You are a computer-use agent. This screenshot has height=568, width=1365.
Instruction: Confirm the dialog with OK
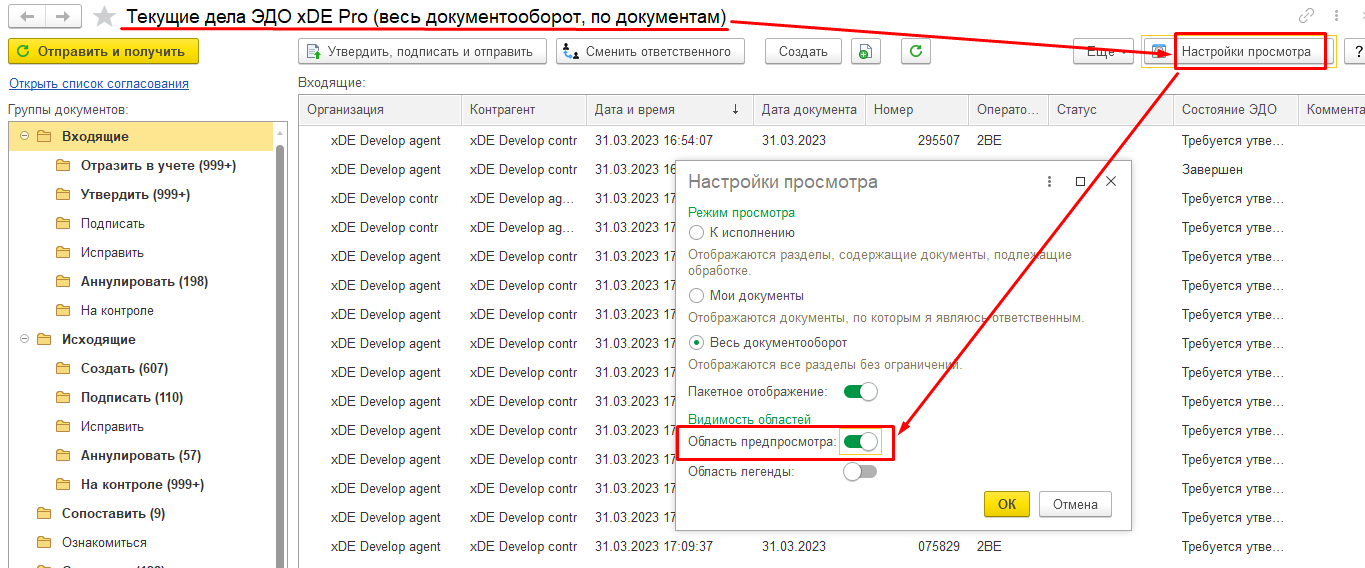pos(1007,504)
